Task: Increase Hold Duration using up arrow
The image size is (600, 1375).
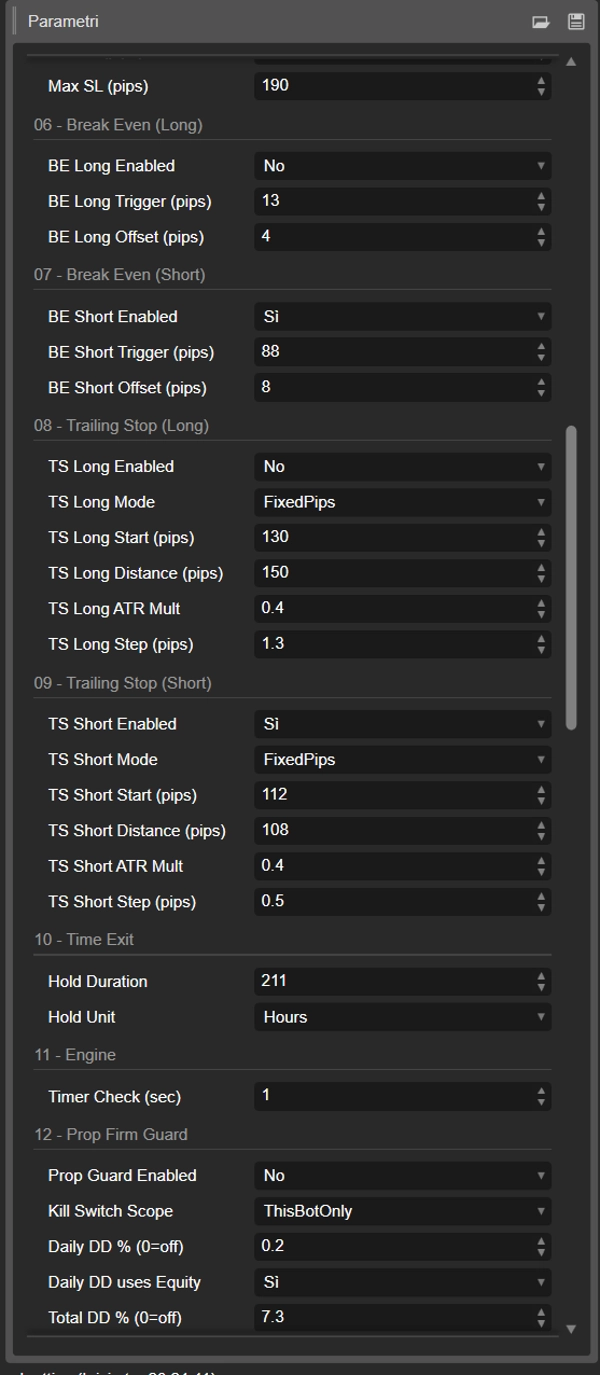Action: [541, 976]
